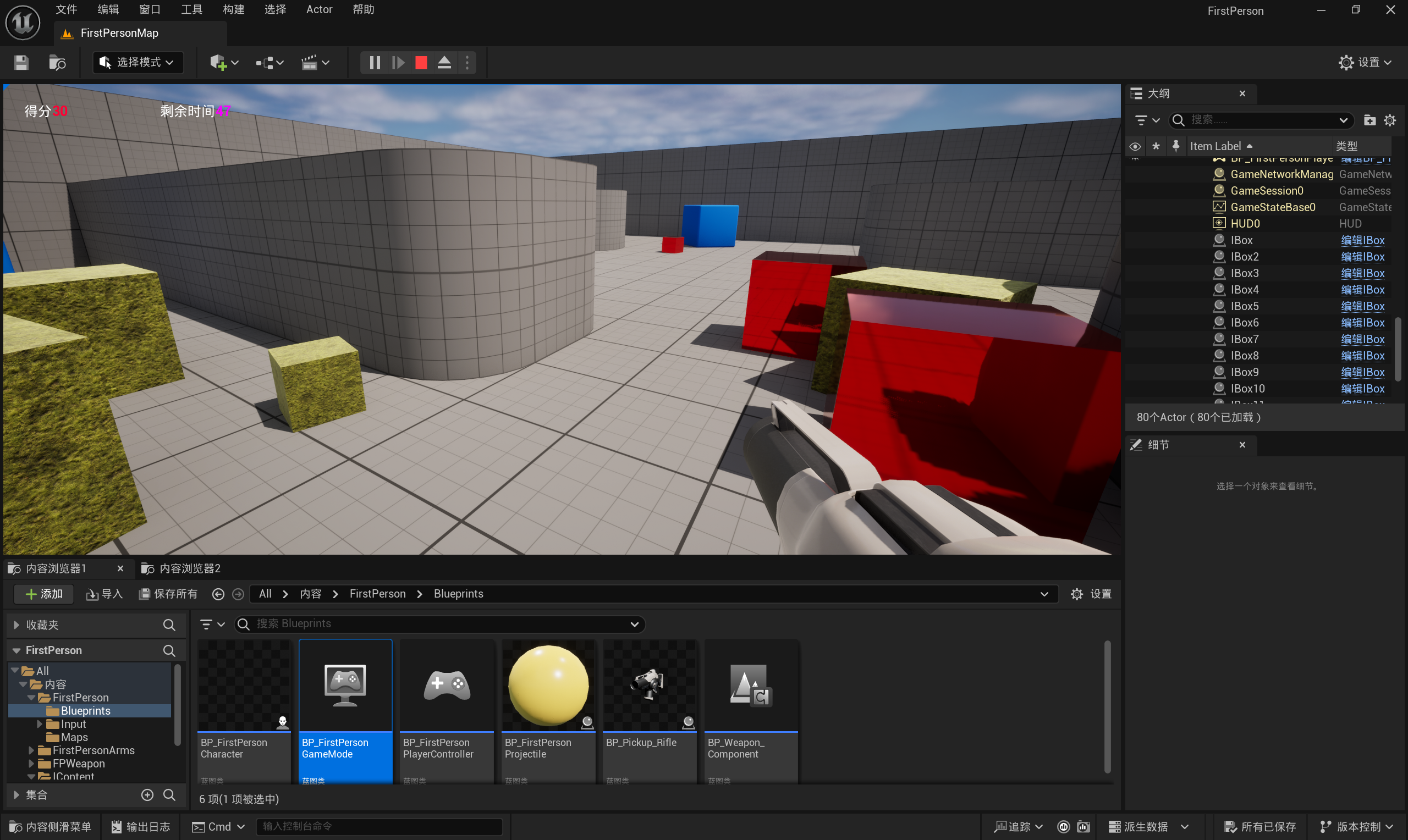1408x840 pixels.
Task: Expand the 收藏夹 section
Action: click(x=16, y=625)
